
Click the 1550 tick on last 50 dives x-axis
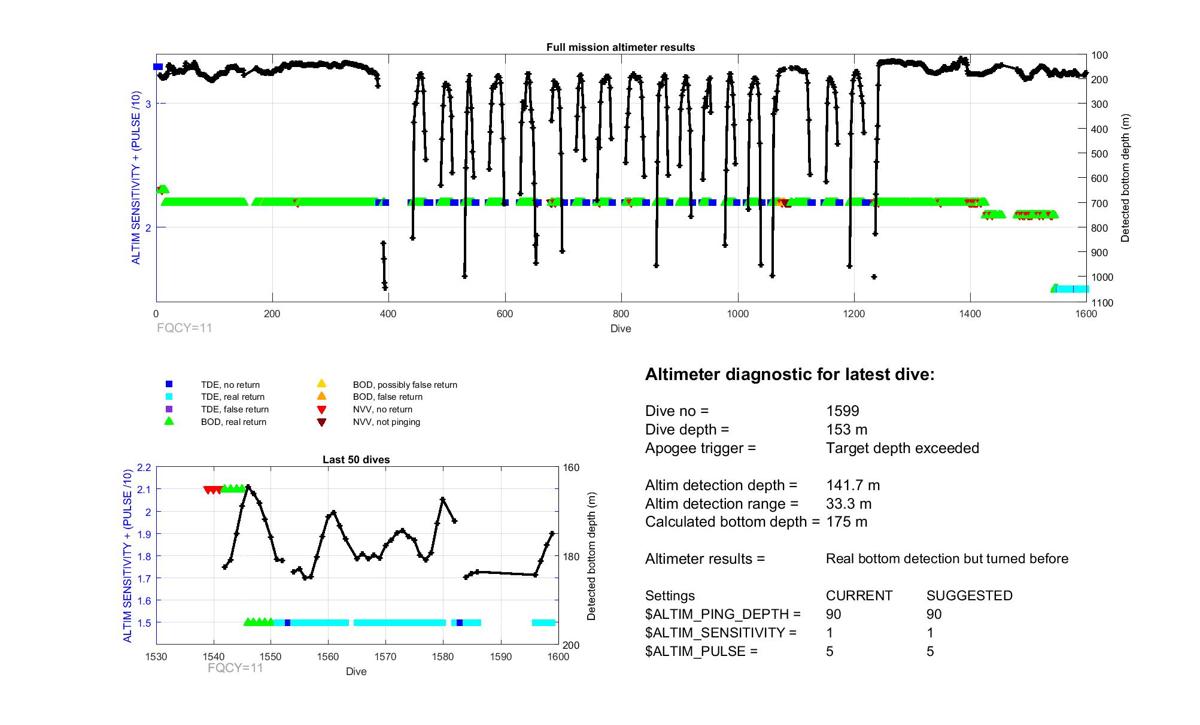point(270,656)
